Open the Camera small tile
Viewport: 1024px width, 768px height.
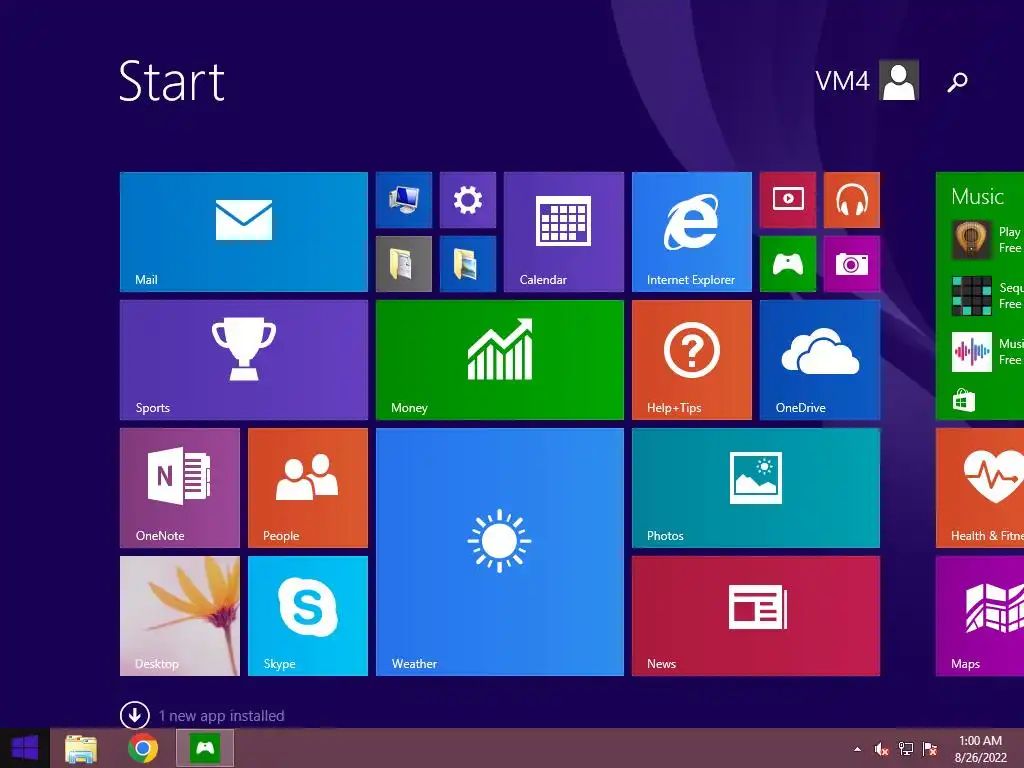pos(852,264)
